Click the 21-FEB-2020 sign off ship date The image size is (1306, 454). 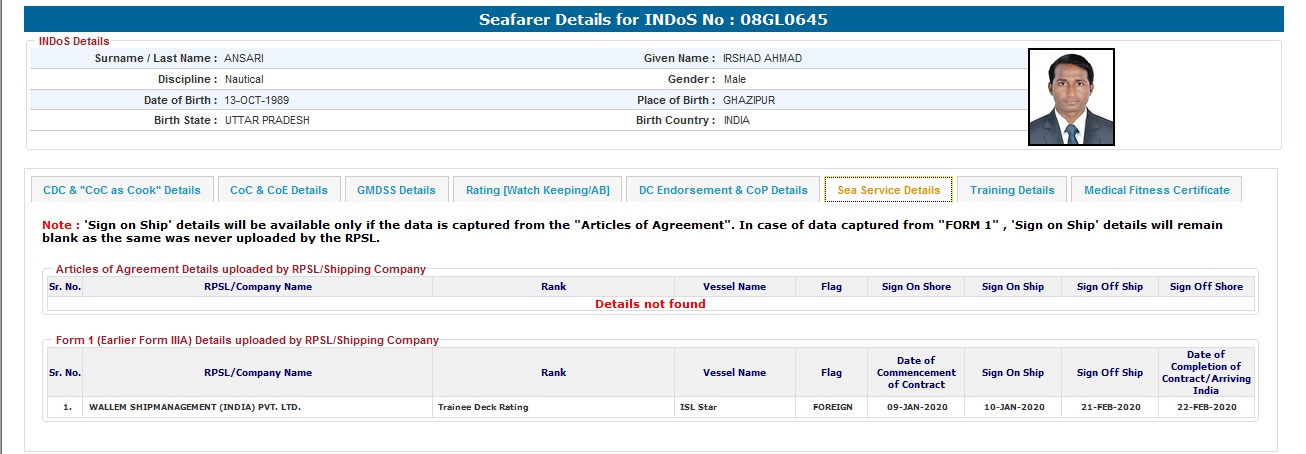click(x=1109, y=407)
